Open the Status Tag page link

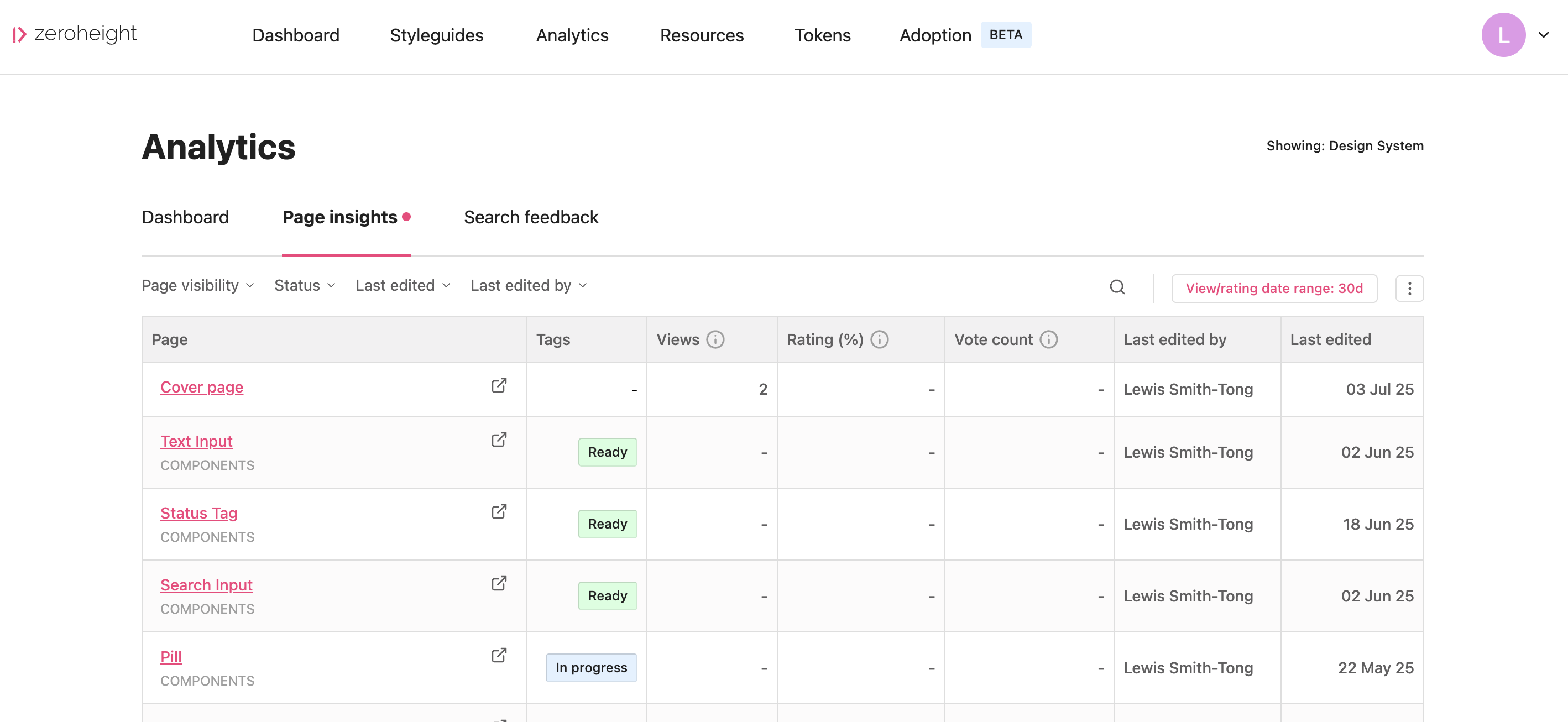(x=198, y=513)
